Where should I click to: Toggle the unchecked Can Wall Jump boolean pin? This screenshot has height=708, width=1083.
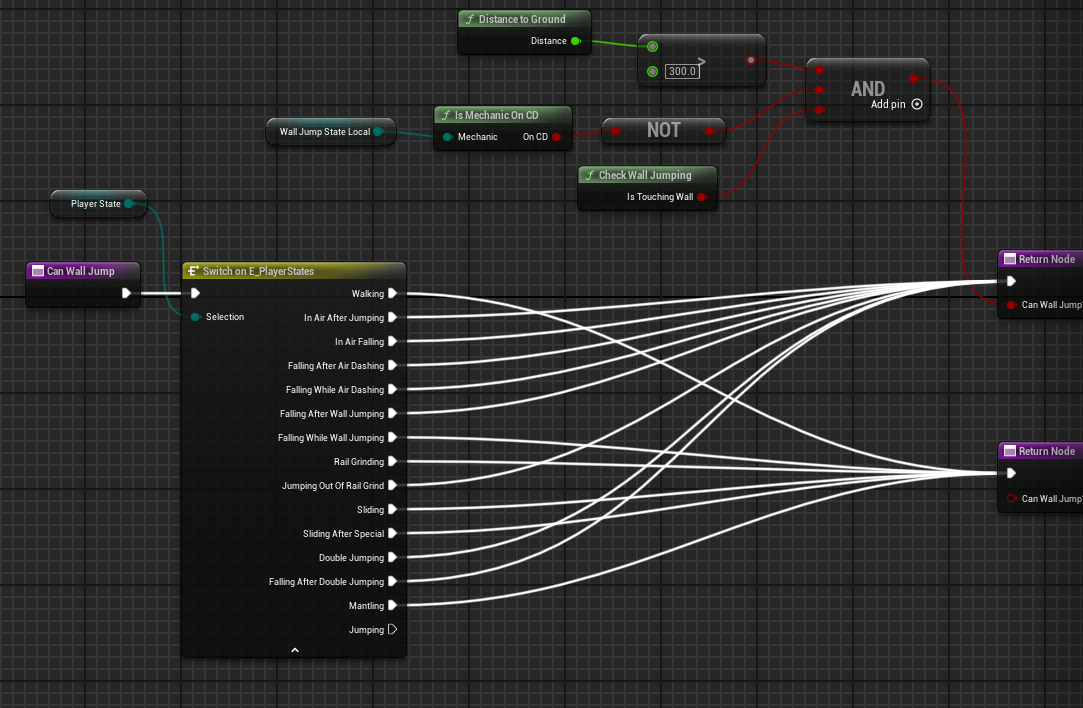[x=1011, y=499]
